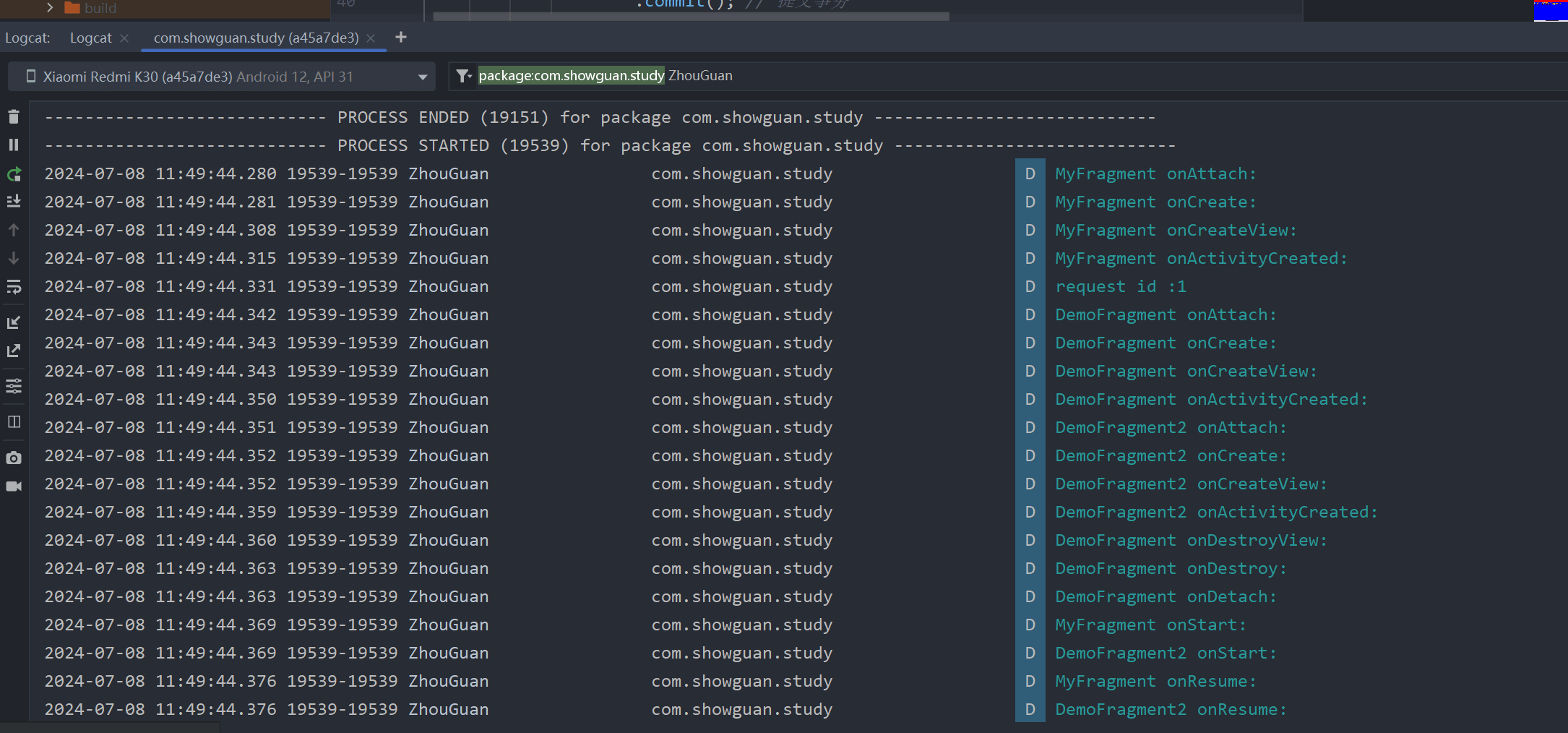Click com.showguan.study on the DemoFragment onDestroy row

pyautogui.click(x=742, y=568)
